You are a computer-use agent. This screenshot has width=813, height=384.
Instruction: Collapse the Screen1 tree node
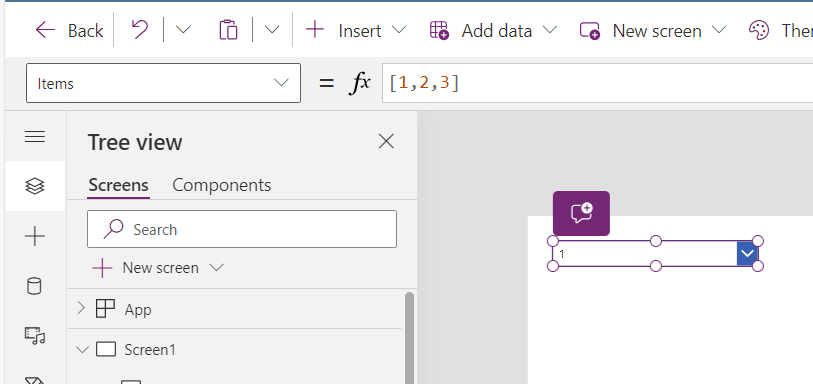(x=82, y=350)
